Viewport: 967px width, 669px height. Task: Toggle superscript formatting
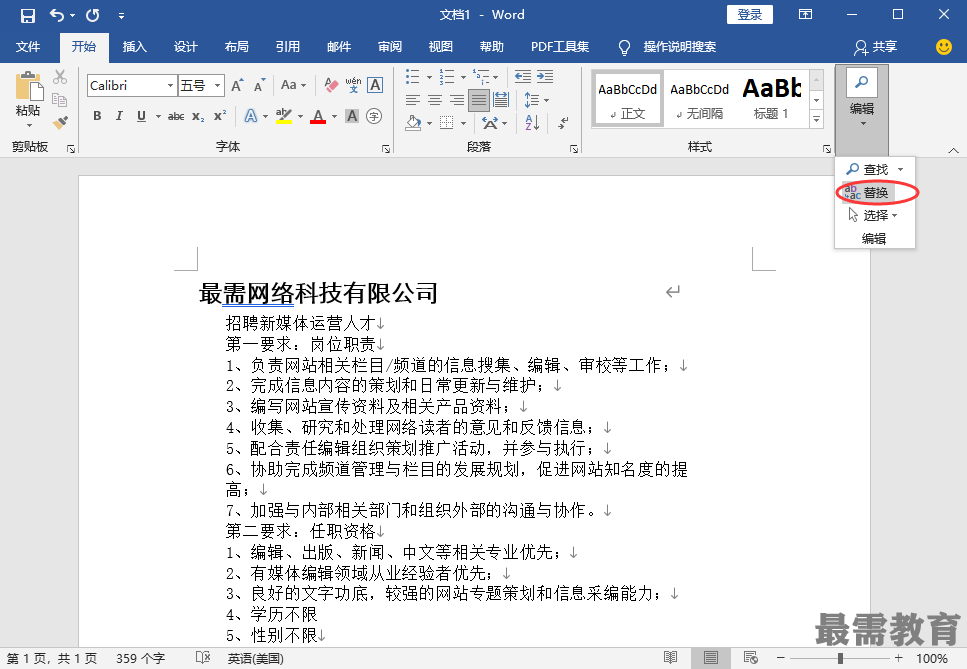click(x=220, y=116)
